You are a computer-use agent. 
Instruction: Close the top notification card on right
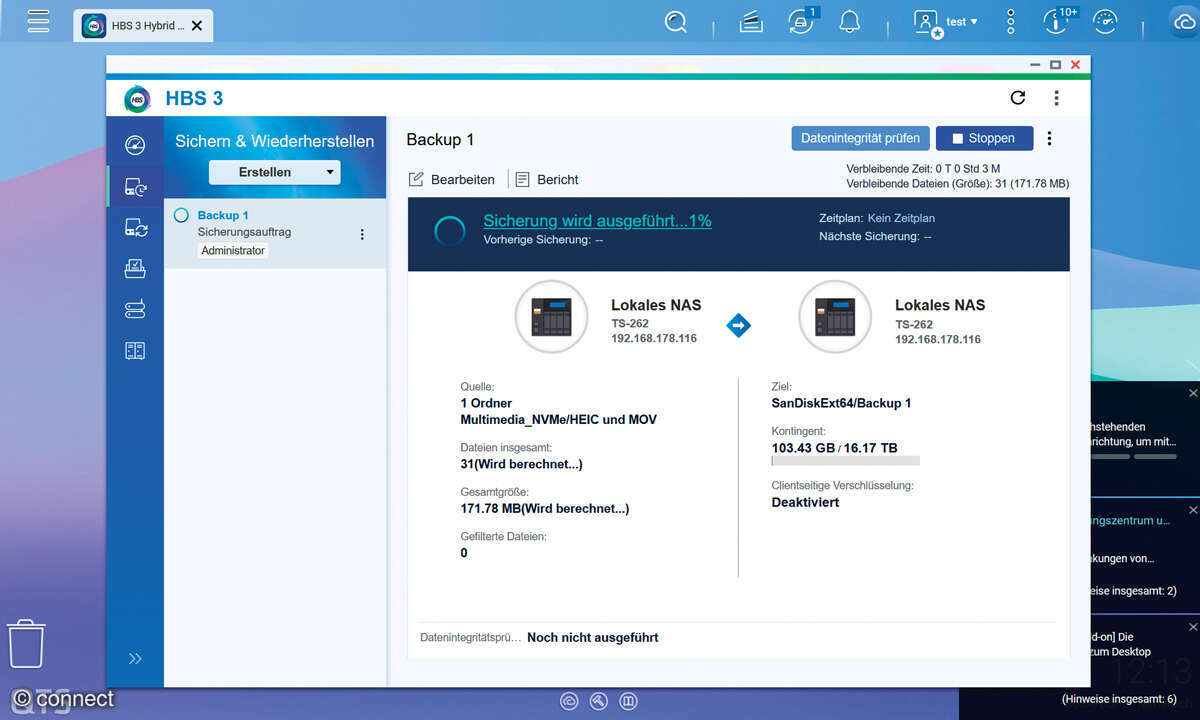click(x=1192, y=393)
